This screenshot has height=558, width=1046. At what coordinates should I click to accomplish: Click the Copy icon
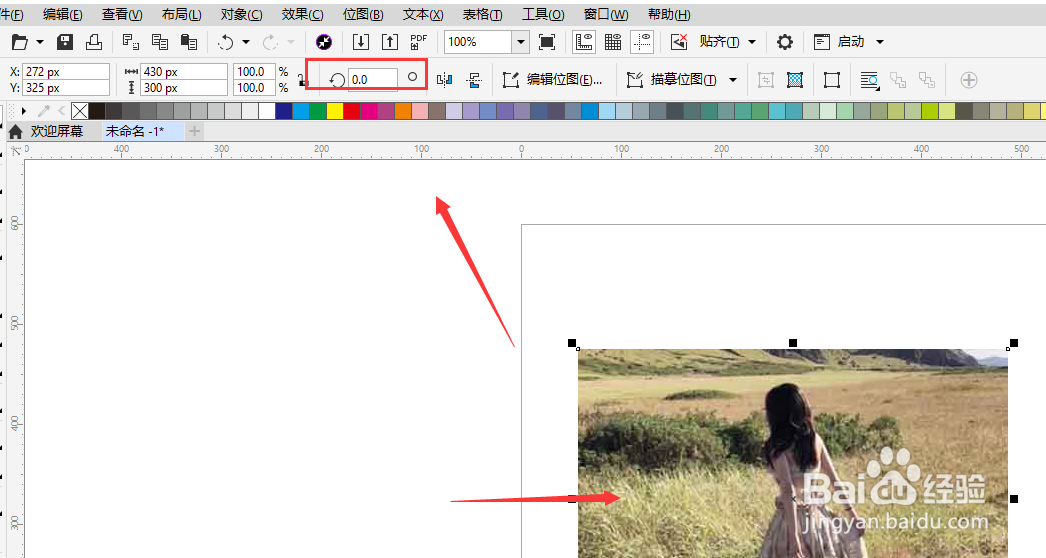point(159,42)
